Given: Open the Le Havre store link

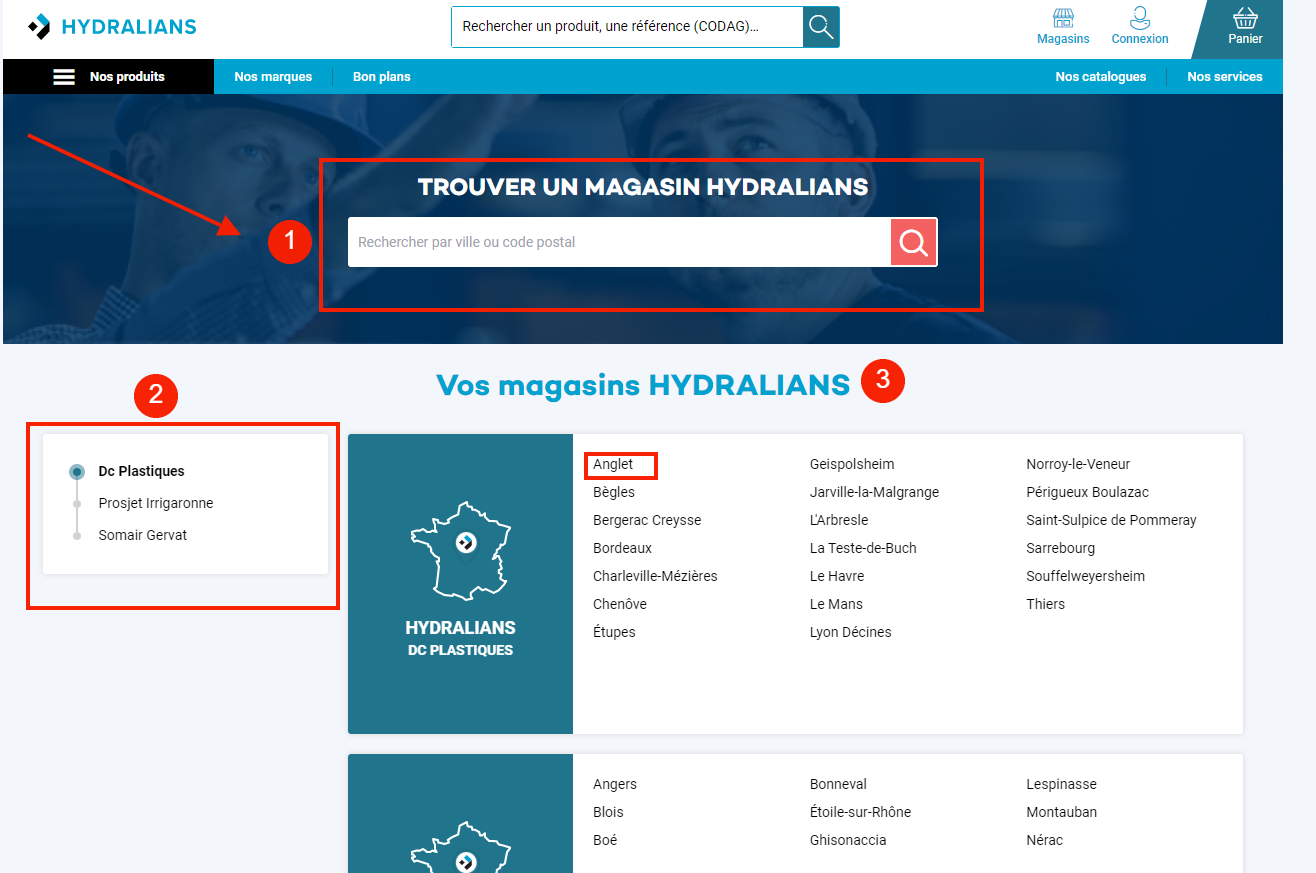Looking at the screenshot, I should [837, 576].
